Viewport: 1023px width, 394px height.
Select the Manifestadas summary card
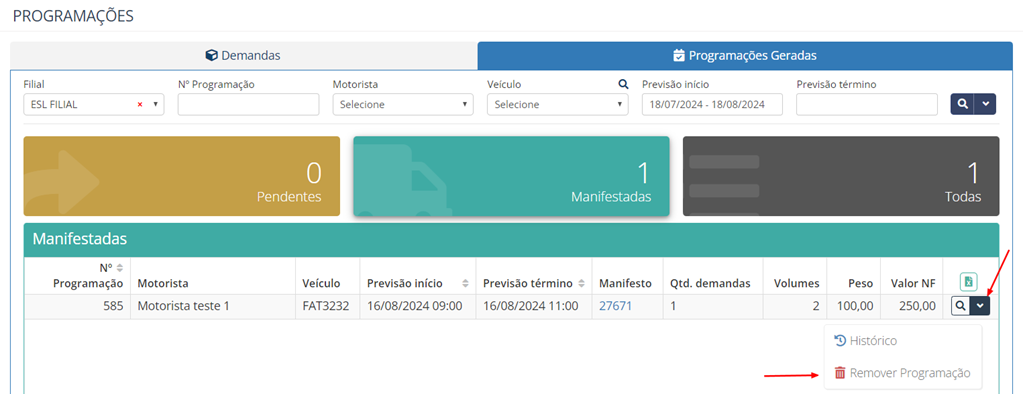512,176
